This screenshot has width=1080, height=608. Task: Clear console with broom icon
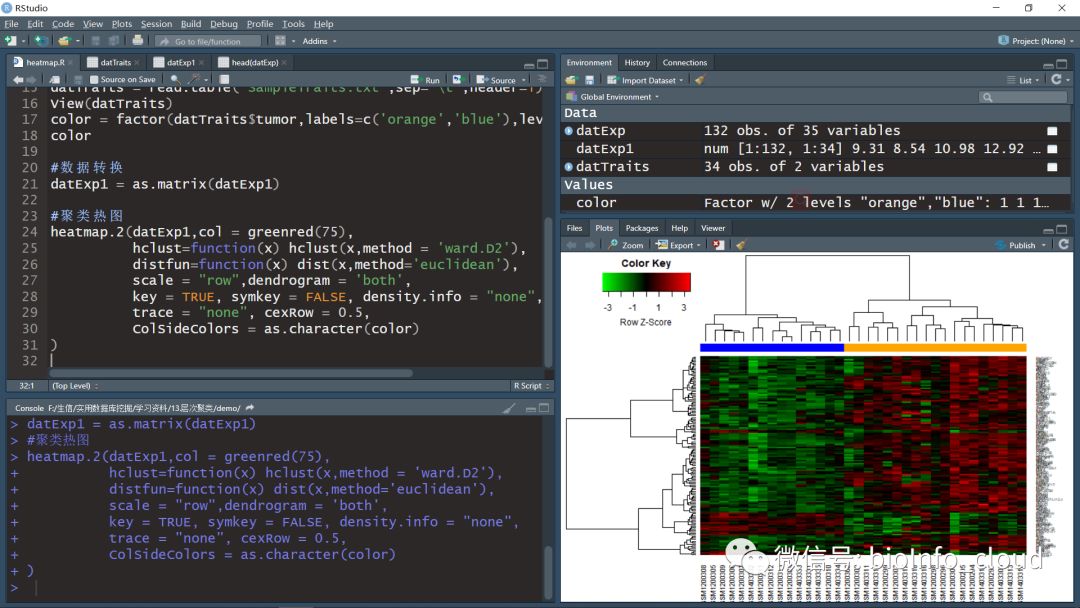(508, 408)
